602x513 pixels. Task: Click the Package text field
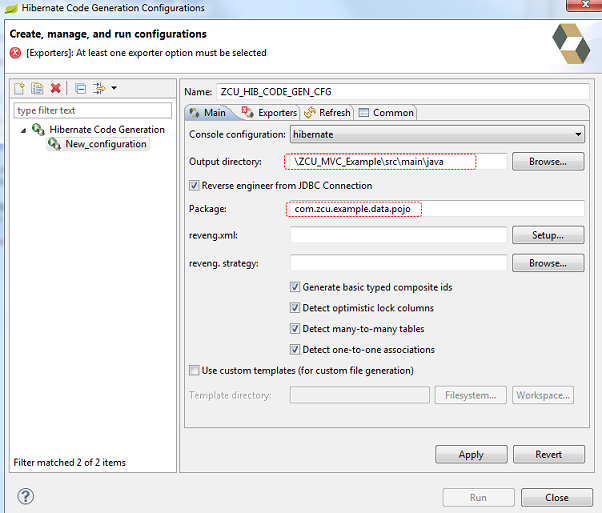tap(435, 209)
